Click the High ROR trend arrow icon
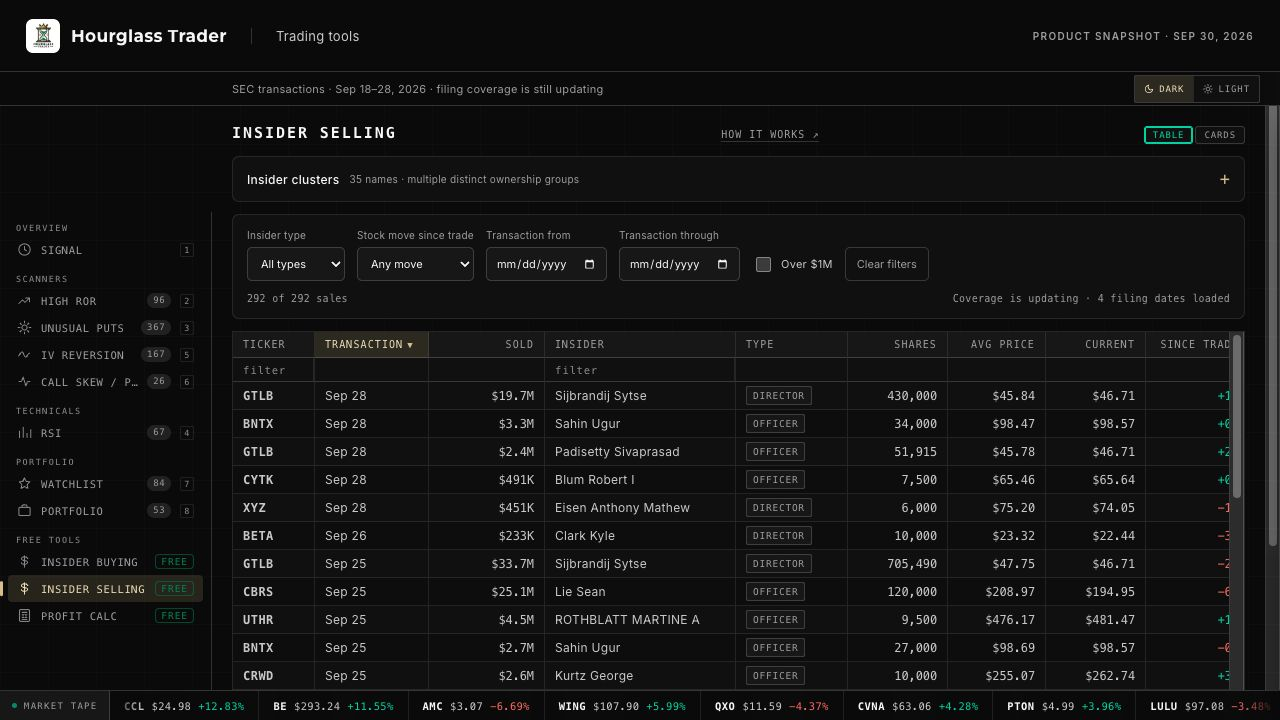 click(x=24, y=301)
